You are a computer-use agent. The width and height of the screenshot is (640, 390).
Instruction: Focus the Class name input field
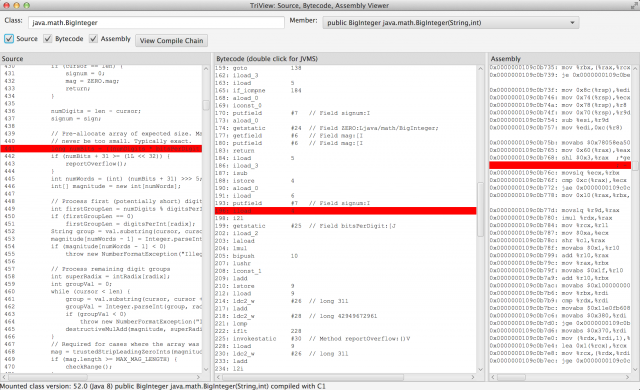156,22
